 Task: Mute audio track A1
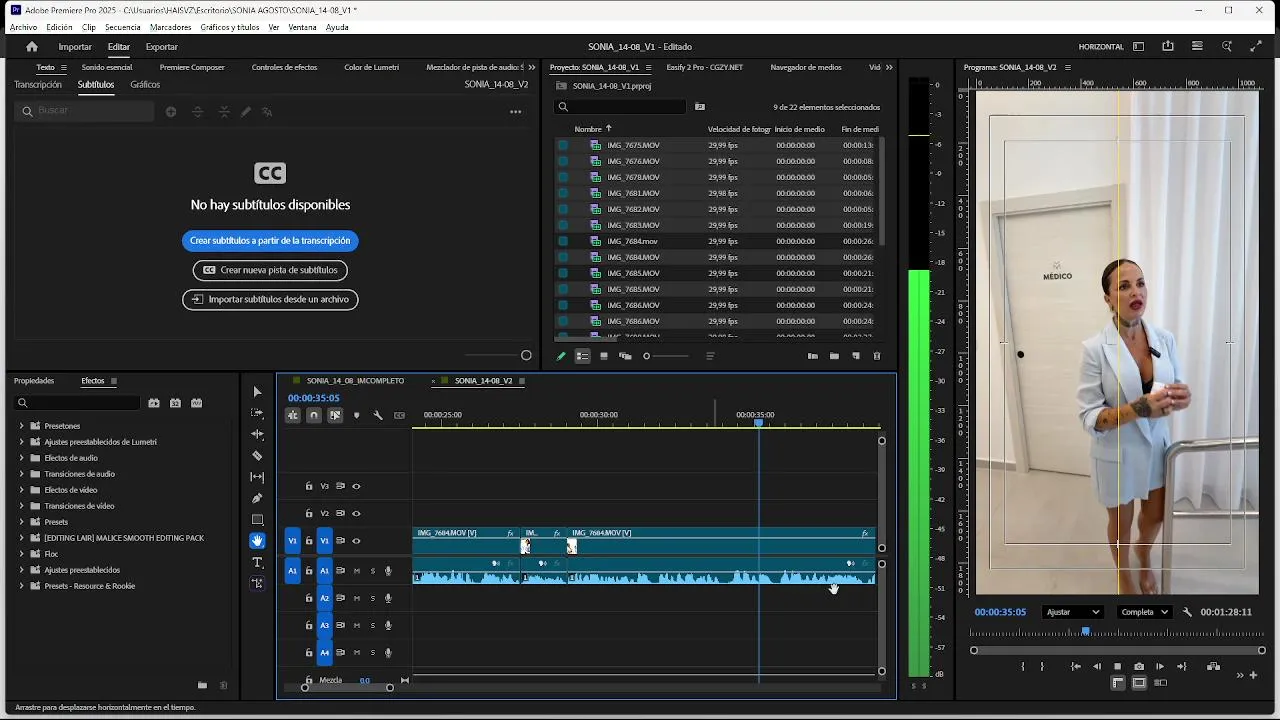[357, 571]
